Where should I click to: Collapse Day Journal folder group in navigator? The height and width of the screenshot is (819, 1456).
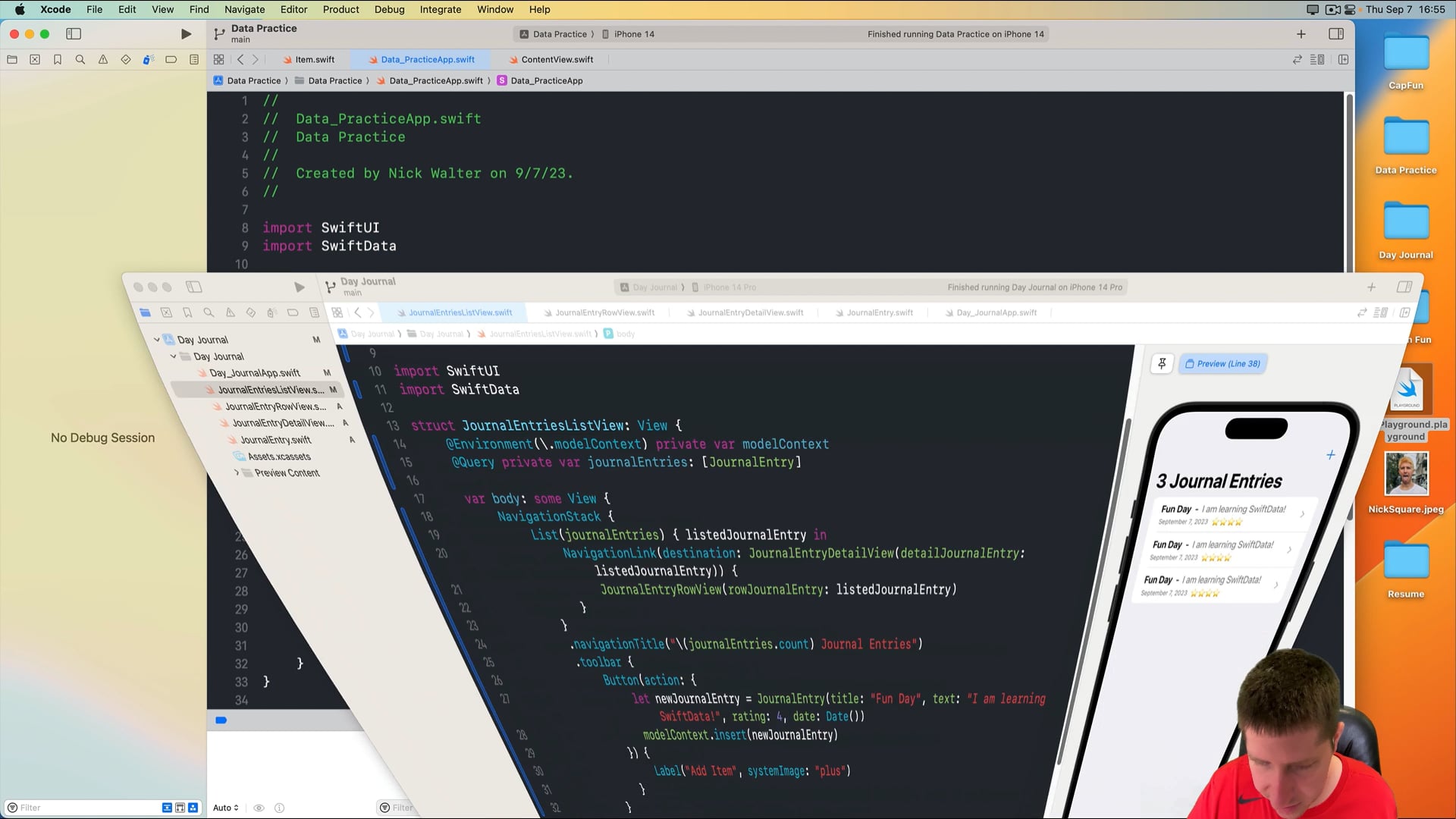[x=173, y=356]
